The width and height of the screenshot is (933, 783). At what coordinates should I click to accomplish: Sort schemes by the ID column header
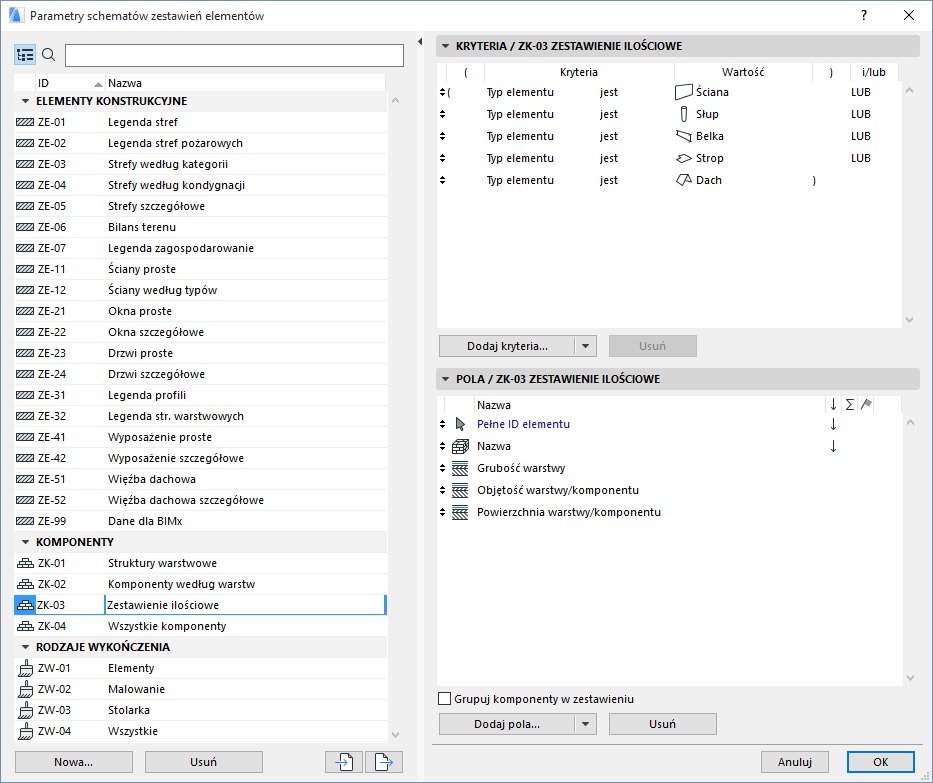tap(70, 83)
